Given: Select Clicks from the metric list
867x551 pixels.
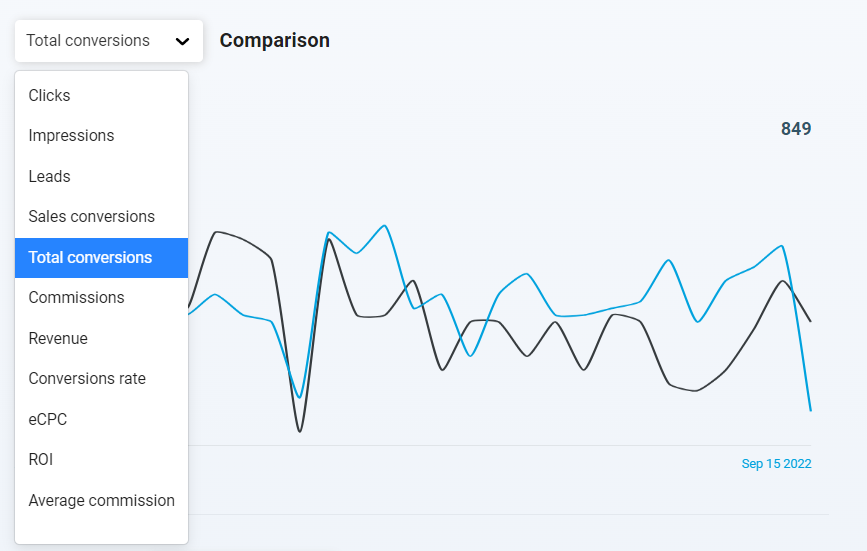Looking at the screenshot, I should tap(101, 96).
